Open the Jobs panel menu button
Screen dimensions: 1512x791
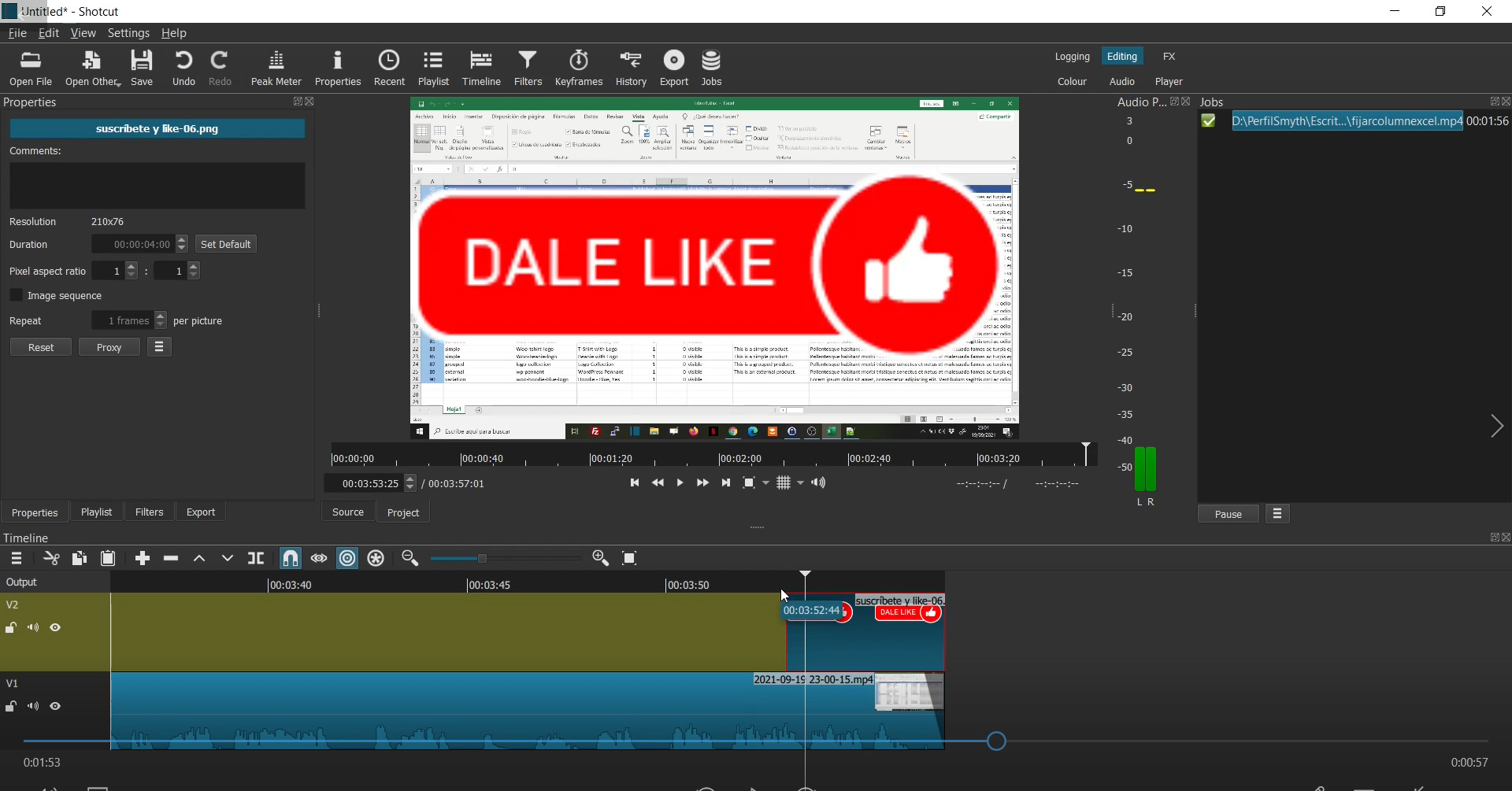coord(1277,515)
